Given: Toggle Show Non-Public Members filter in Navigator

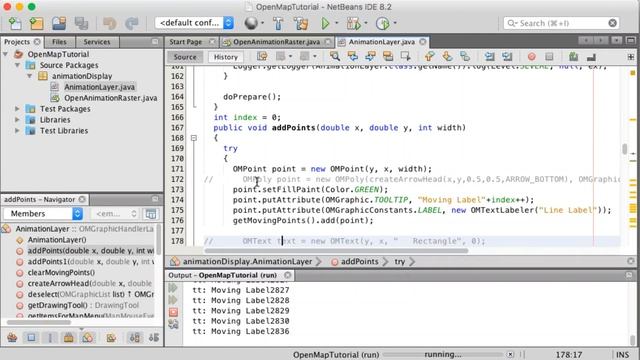Looking at the screenshot, I should pos(69,338).
